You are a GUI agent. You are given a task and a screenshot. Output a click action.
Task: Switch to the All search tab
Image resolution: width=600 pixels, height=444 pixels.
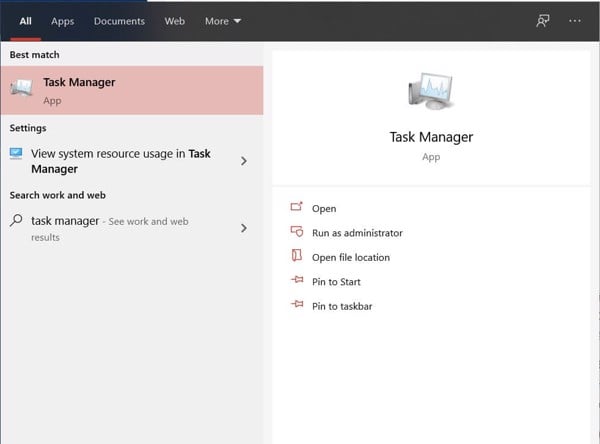click(x=25, y=21)
